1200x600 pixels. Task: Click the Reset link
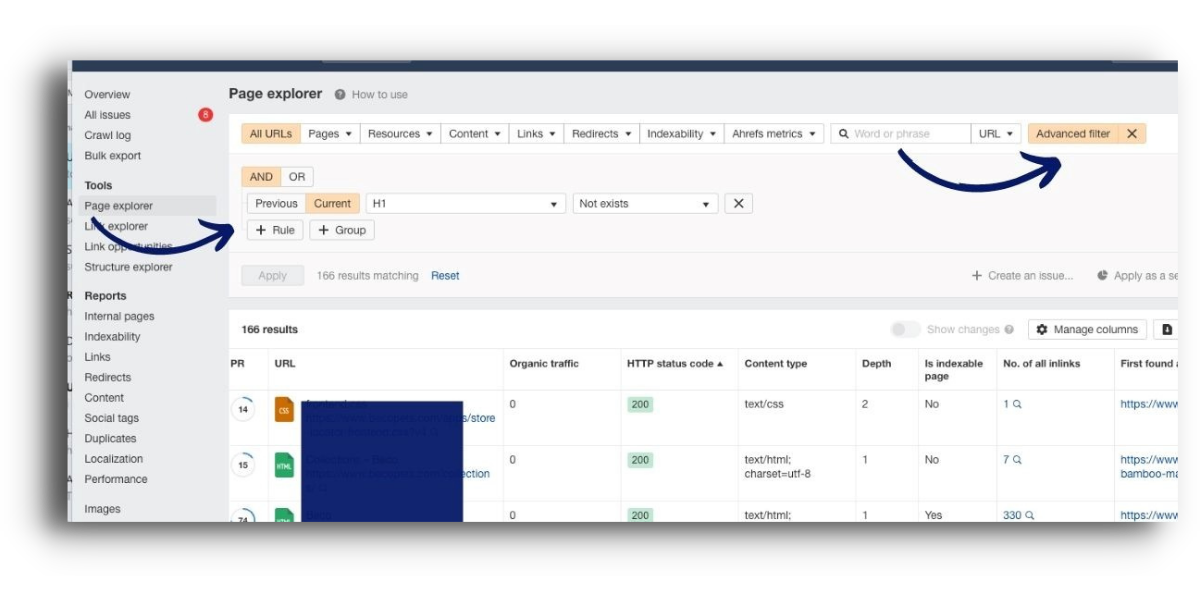[445, 276]
